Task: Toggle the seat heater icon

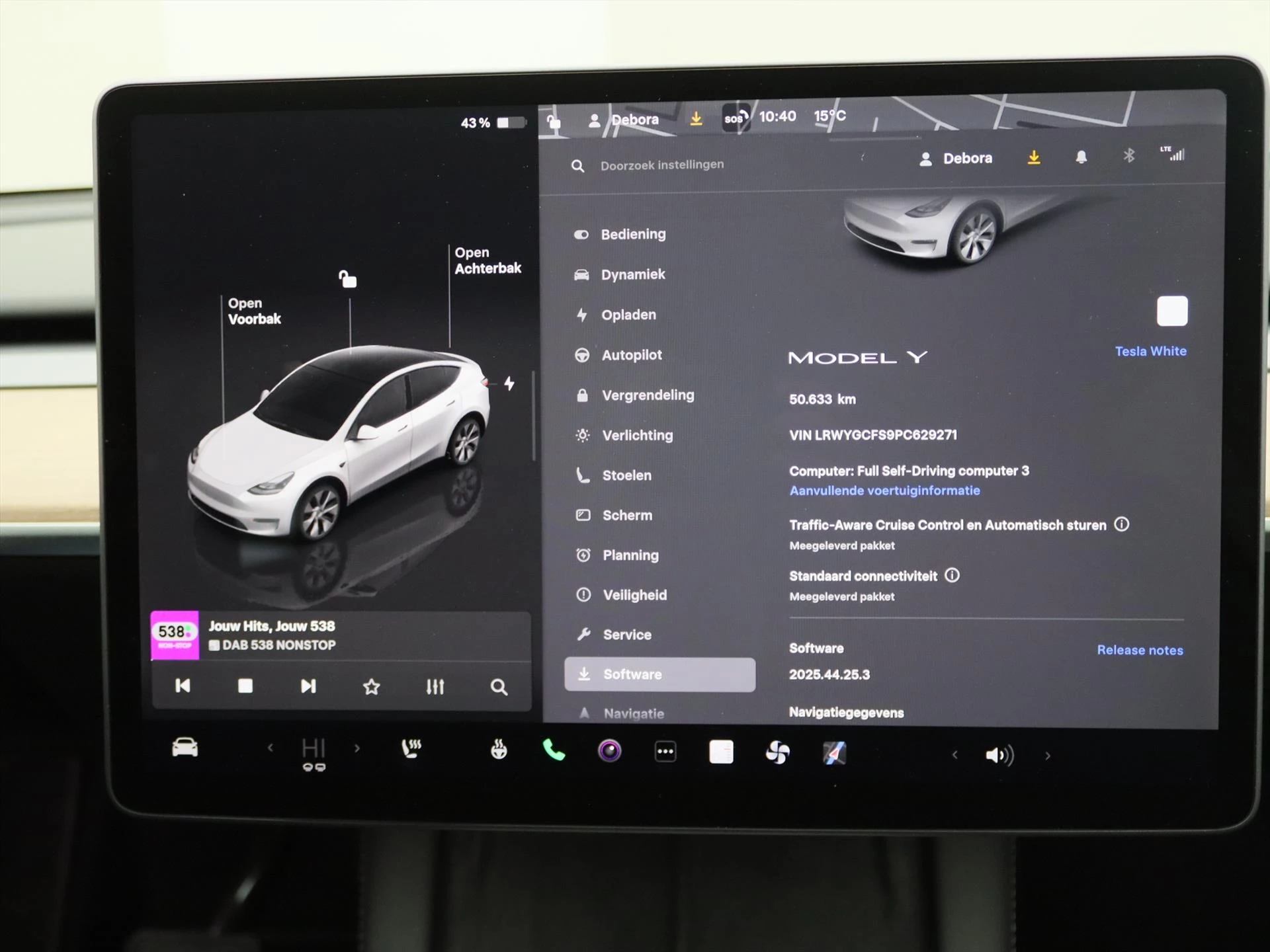Action: coord(411,749)
